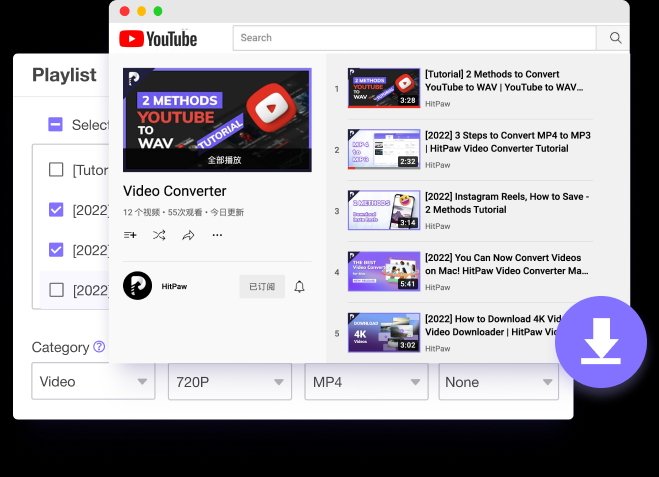Screen dimensions: 659x477
Task: Open the three-dot more options menu
Action: [217, 235]
